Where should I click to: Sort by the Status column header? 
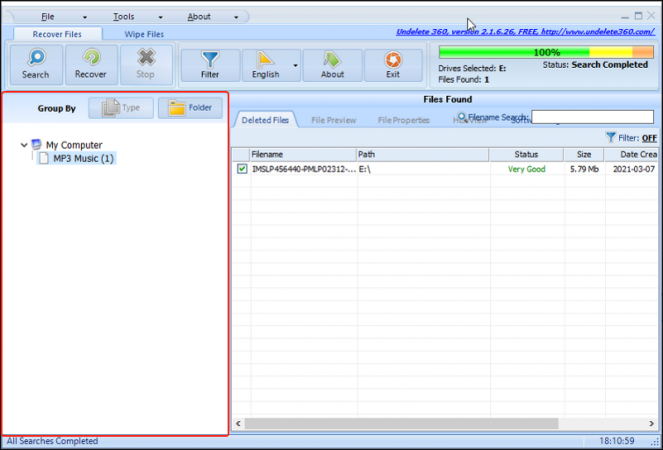click(526, 154)
